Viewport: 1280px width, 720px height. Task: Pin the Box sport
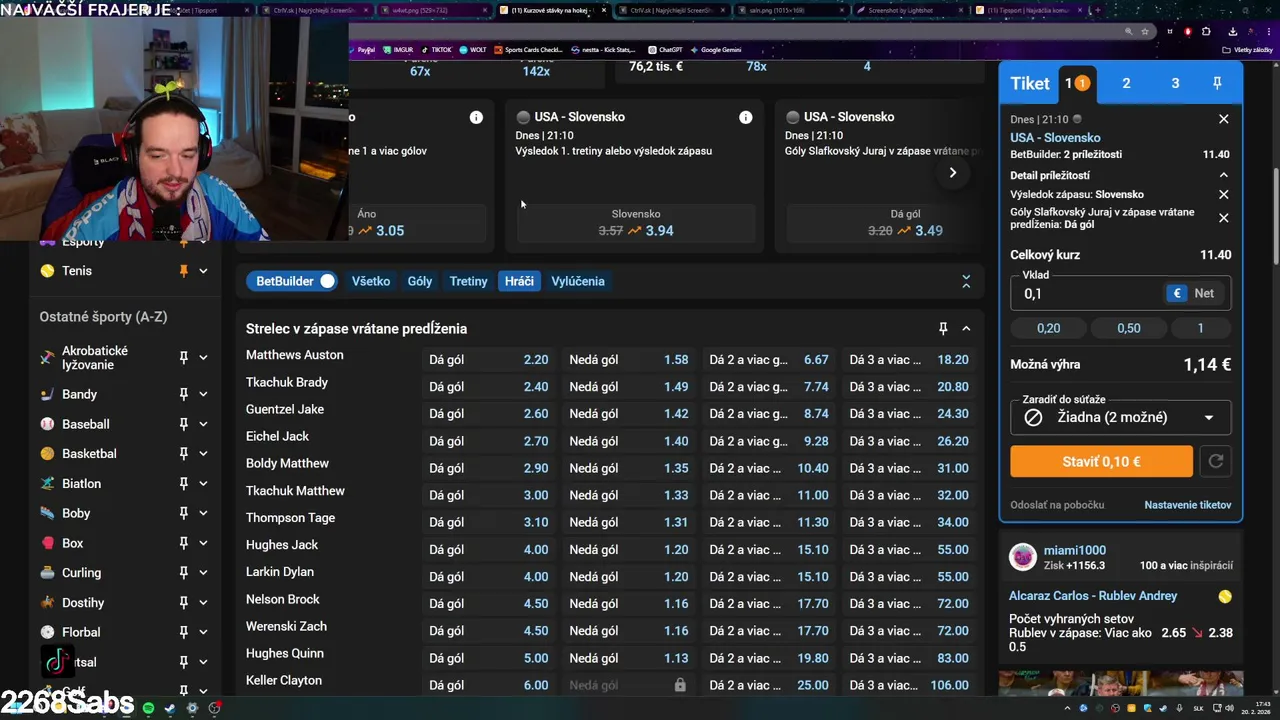(183, 543)
